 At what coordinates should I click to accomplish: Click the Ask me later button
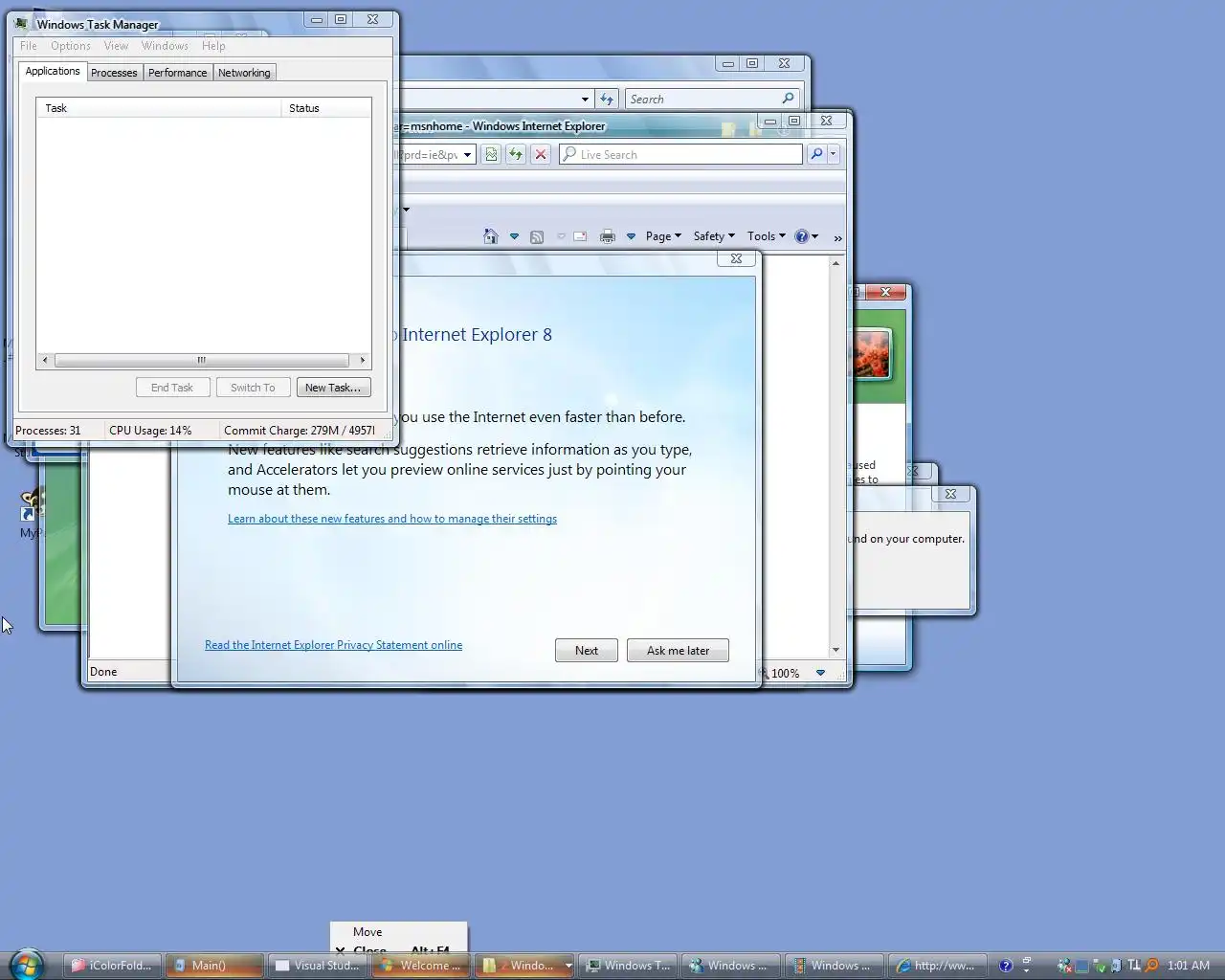(678, 651)
